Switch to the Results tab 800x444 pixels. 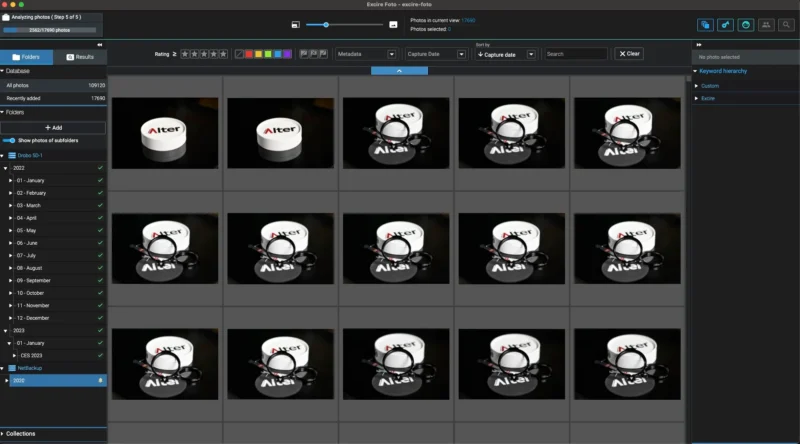tap(80, 57)
